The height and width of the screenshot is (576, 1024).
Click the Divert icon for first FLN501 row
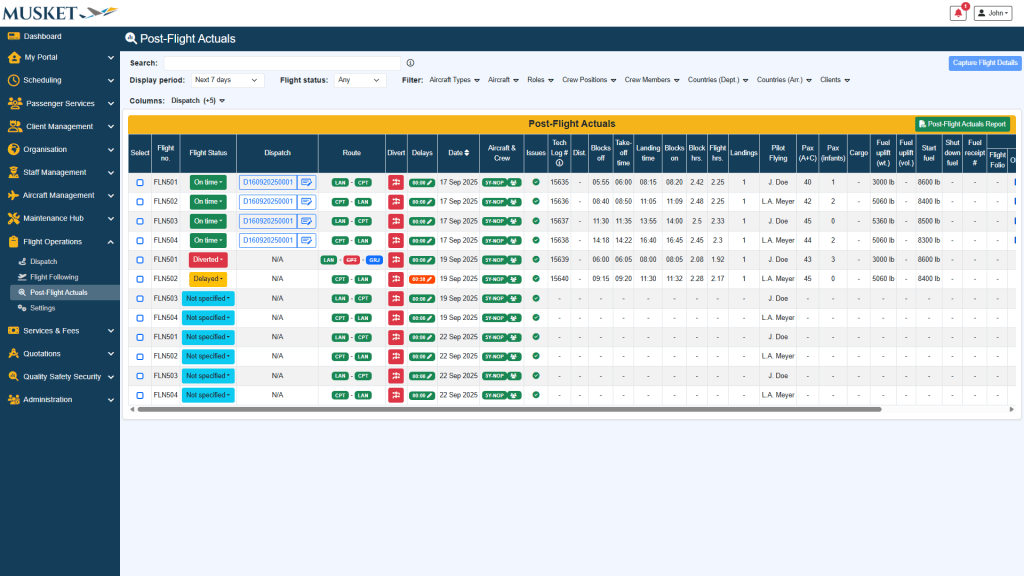point(395,183)
